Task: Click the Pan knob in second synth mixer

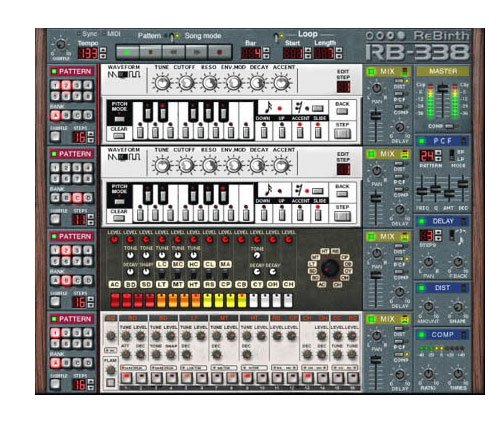Action: 377,170
